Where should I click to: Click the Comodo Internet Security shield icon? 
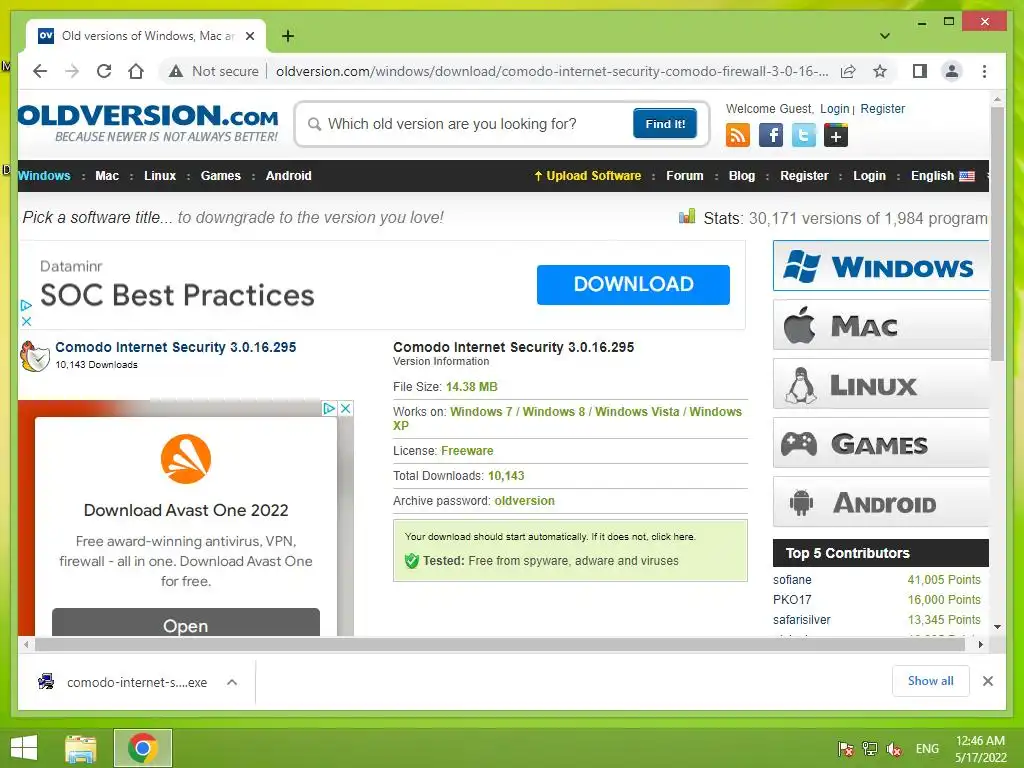(35, 356)
